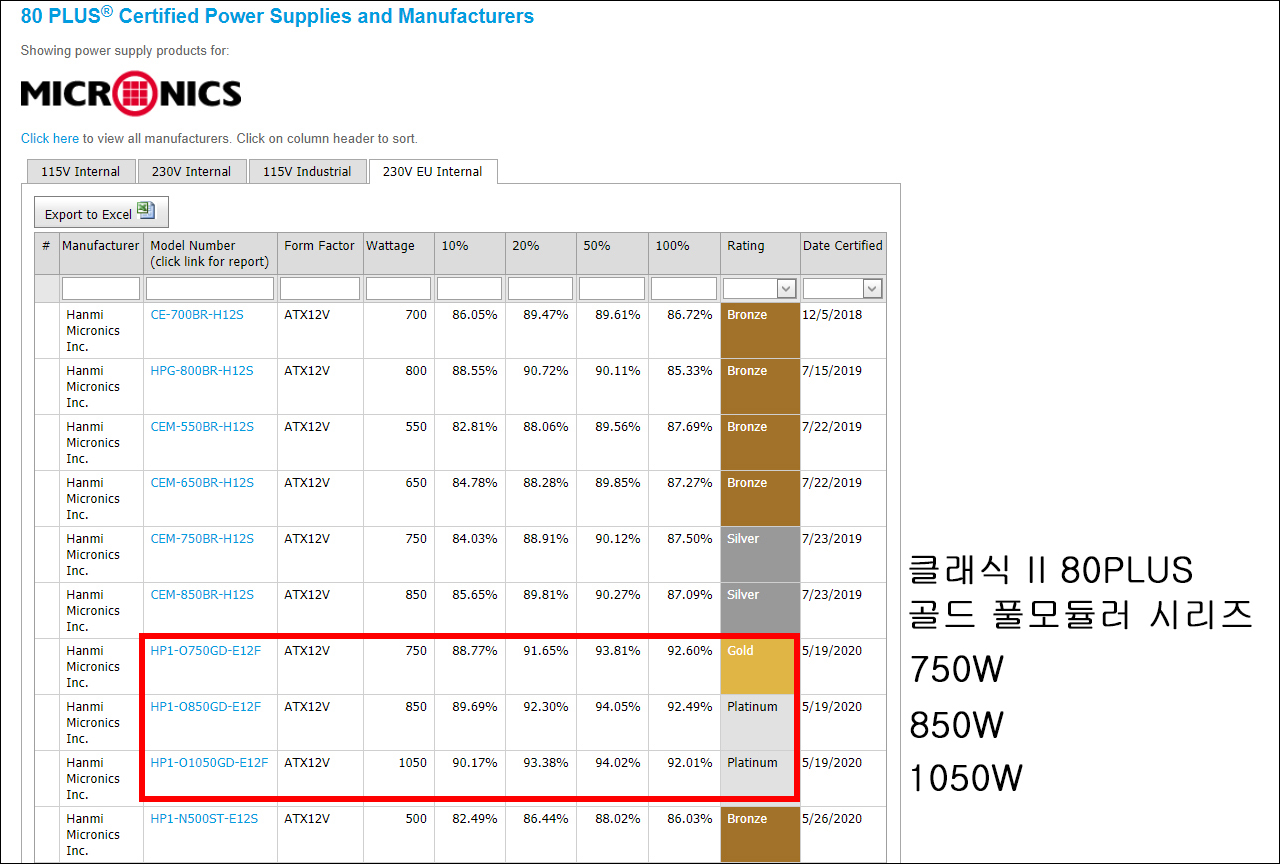Select the 115V Industrial tab
The height and width of the screenshot is (864, 1280).
(x=307, y=172)
